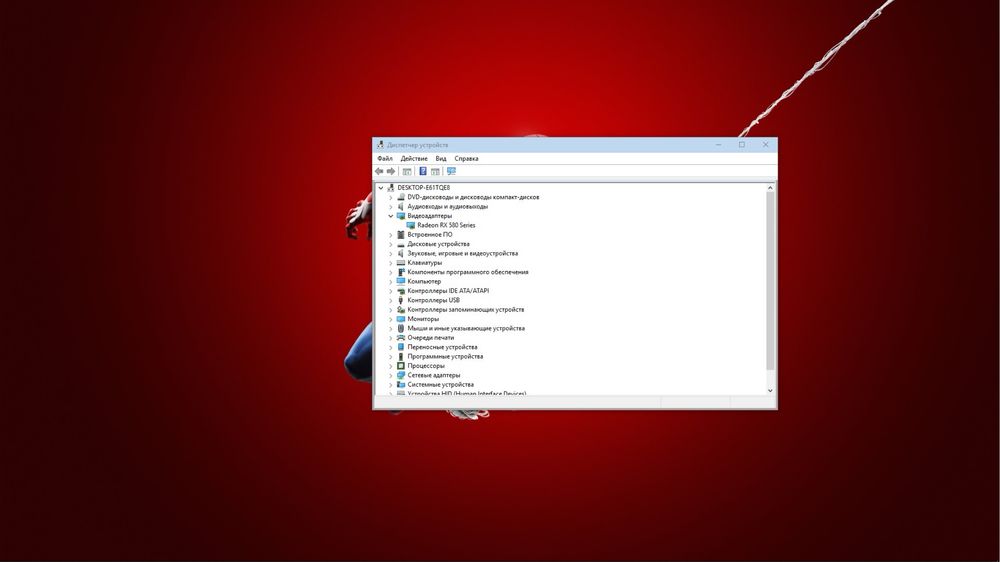Select Мыши и иные указывающие устройства label
The height and width of the screenshot is (562, 1000).
click(466, 329)
